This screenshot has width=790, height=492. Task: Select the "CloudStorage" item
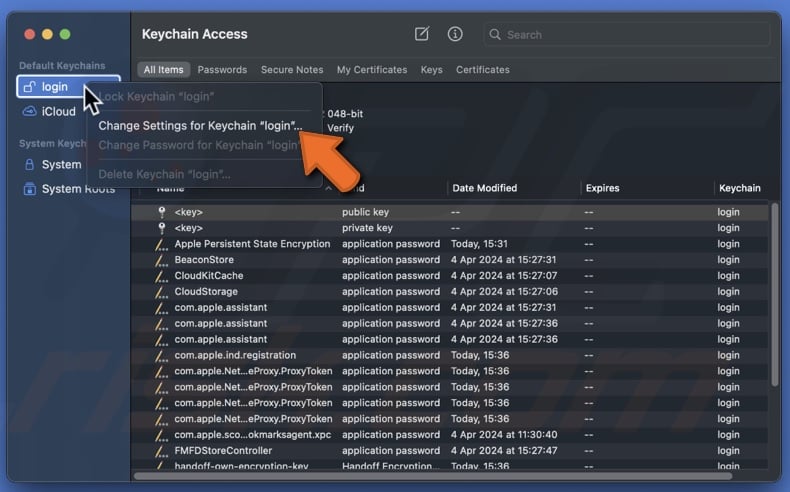point(449,292)
